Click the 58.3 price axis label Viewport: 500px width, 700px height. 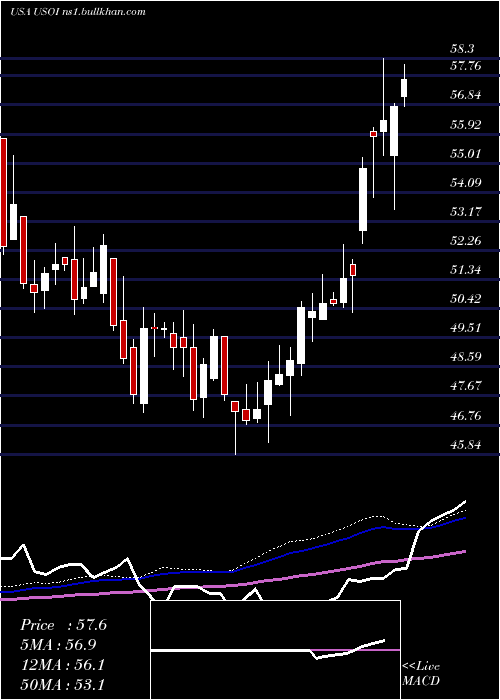click(462, 49)
